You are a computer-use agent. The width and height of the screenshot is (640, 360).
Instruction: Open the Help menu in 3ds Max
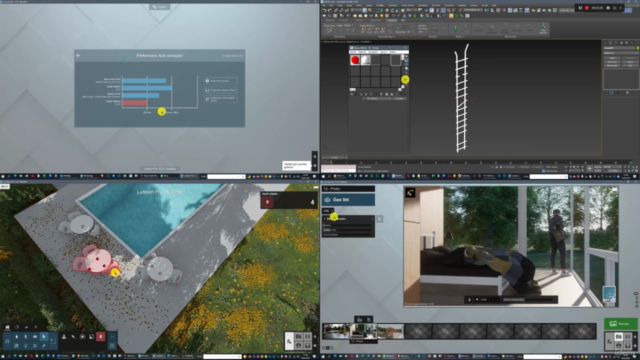[x=494, y=5]
